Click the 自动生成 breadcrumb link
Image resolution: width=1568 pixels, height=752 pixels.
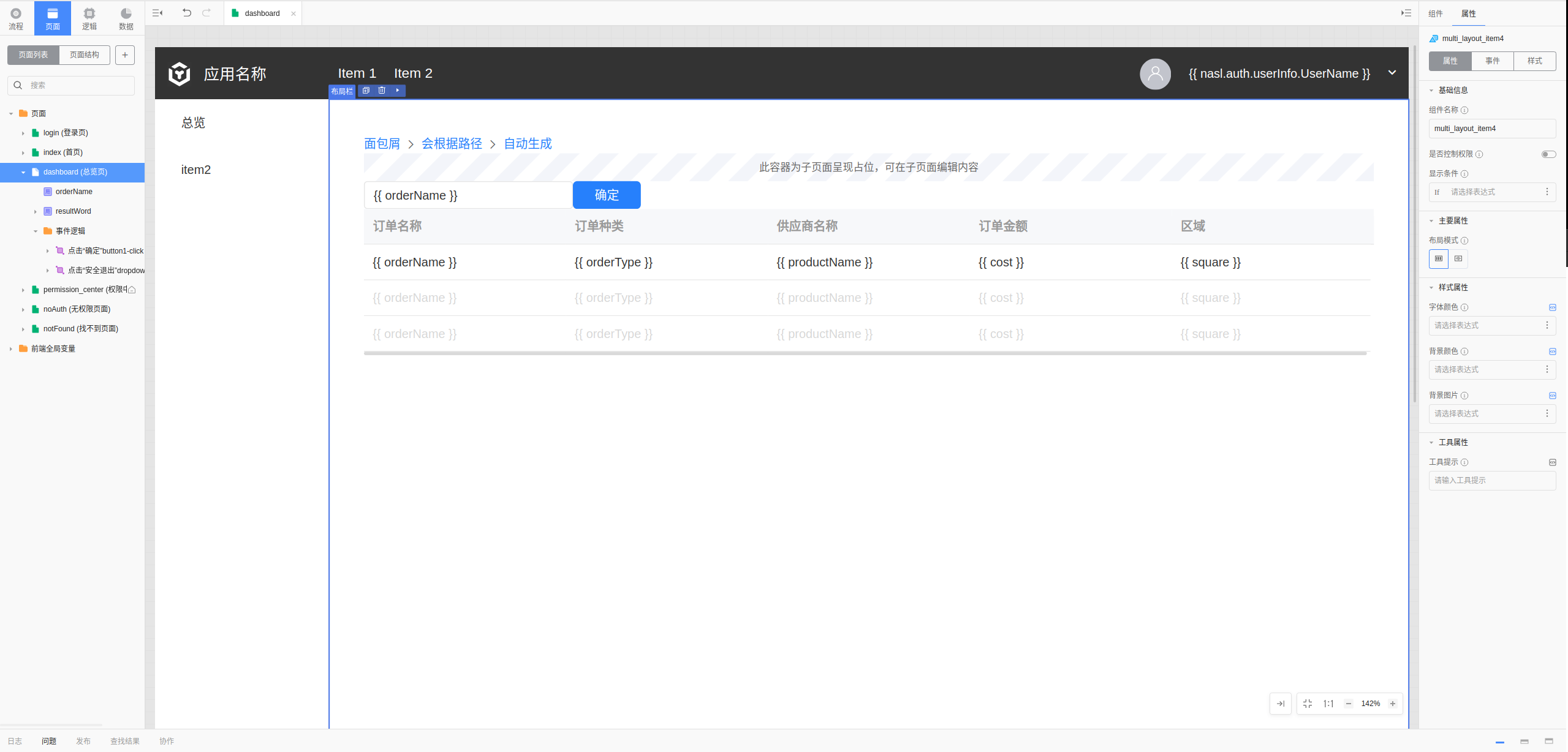[x=528, y=144]
